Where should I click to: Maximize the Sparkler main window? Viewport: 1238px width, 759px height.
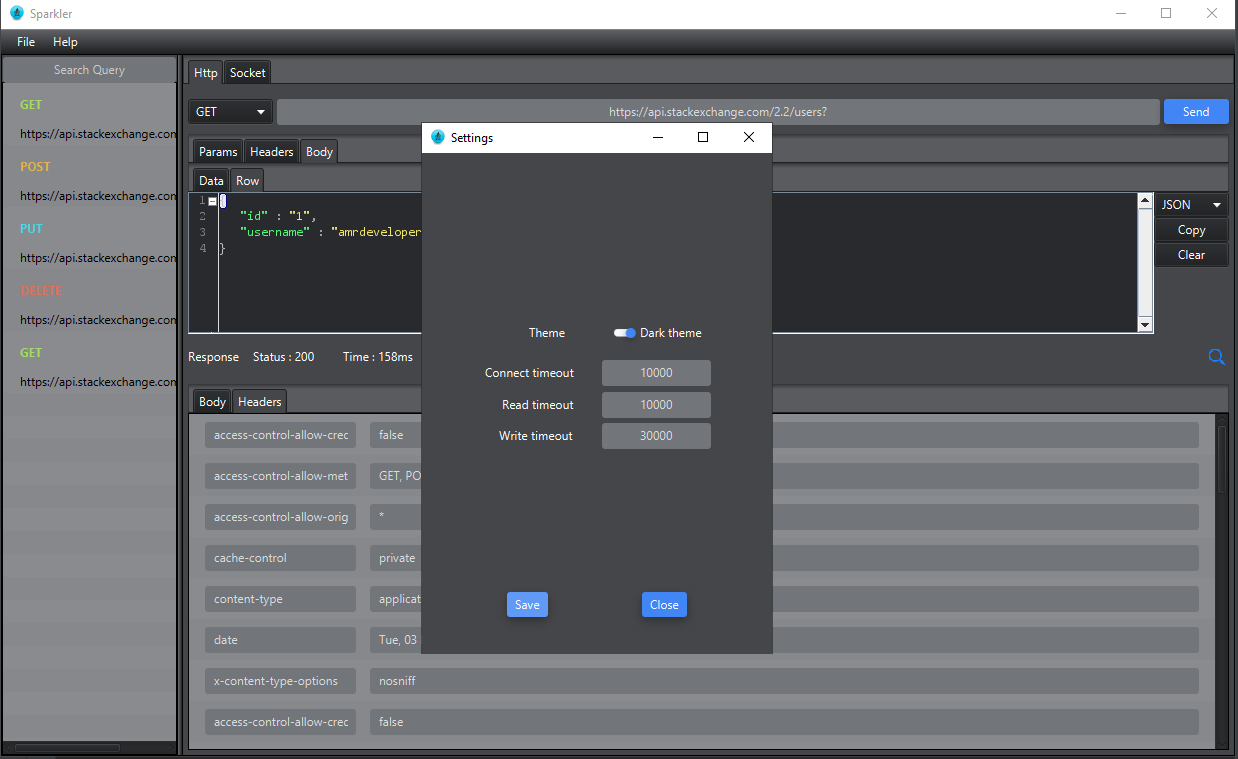pyautogui.click(x=1166, y=14)
